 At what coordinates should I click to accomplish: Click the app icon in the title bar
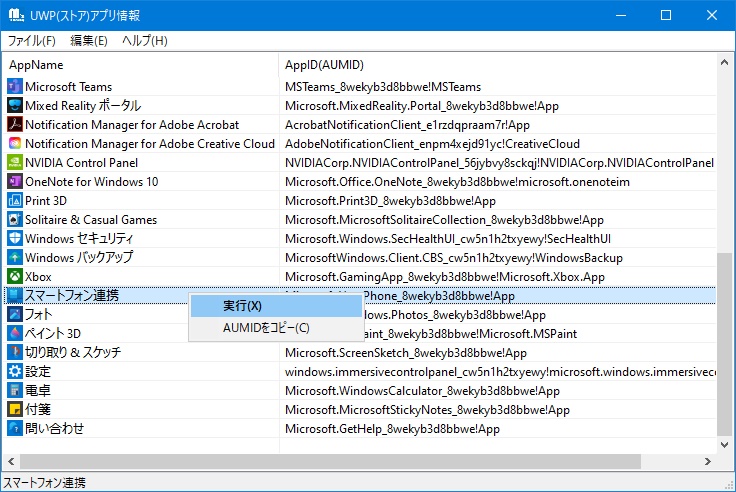click(x=15, y=15)
